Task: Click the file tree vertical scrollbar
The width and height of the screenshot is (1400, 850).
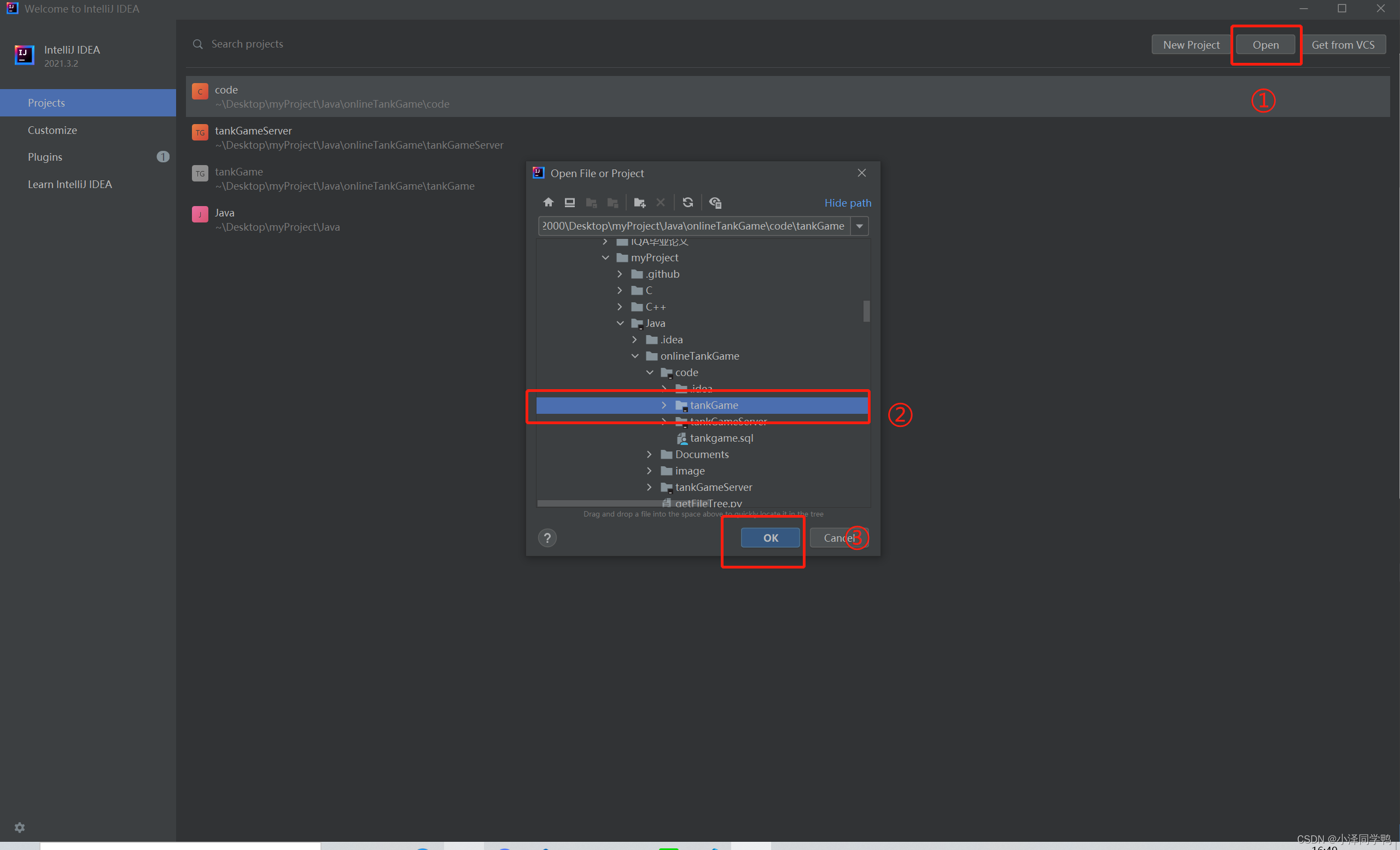Action: (866, 311)
